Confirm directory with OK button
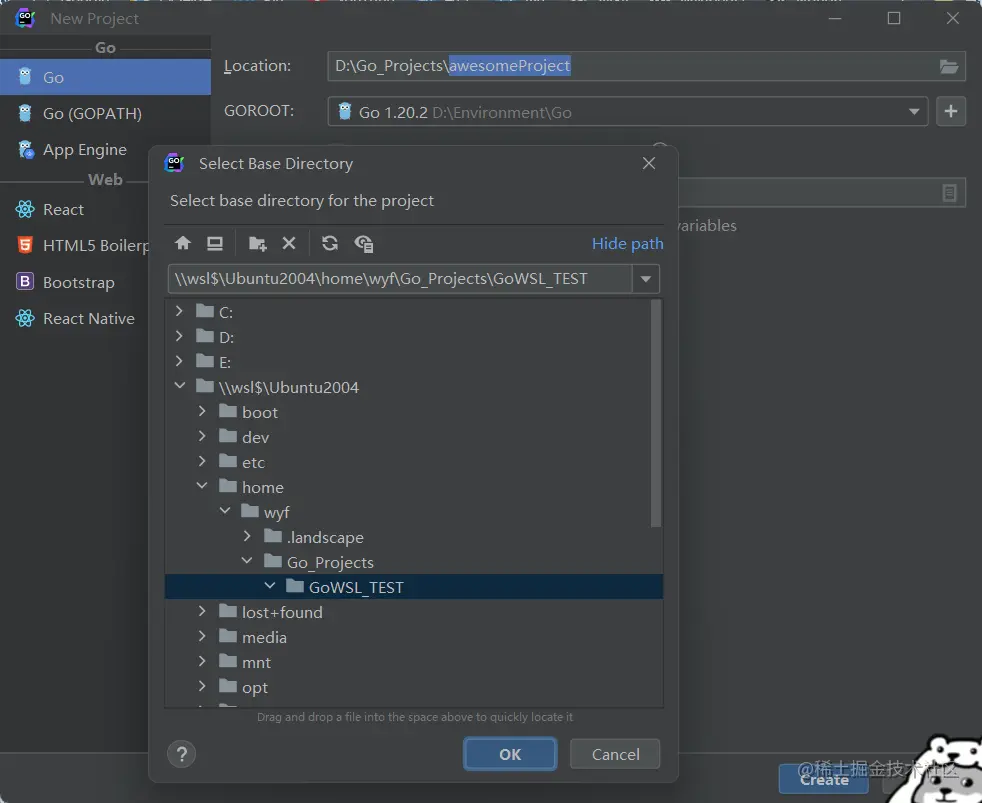This screenshot has height=803, width=982. point(510,754)
